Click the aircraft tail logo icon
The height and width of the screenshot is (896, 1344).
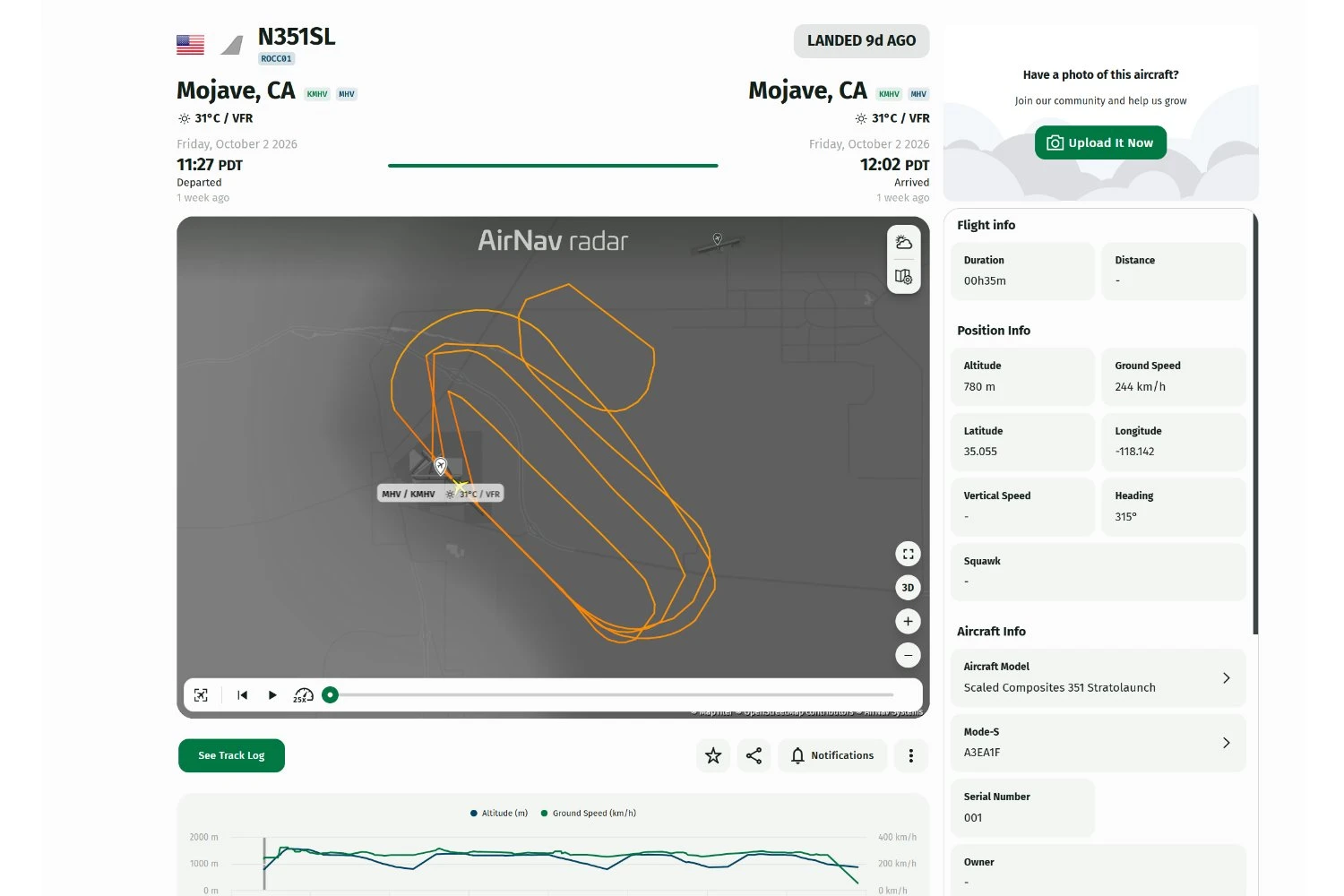point(232,45)
